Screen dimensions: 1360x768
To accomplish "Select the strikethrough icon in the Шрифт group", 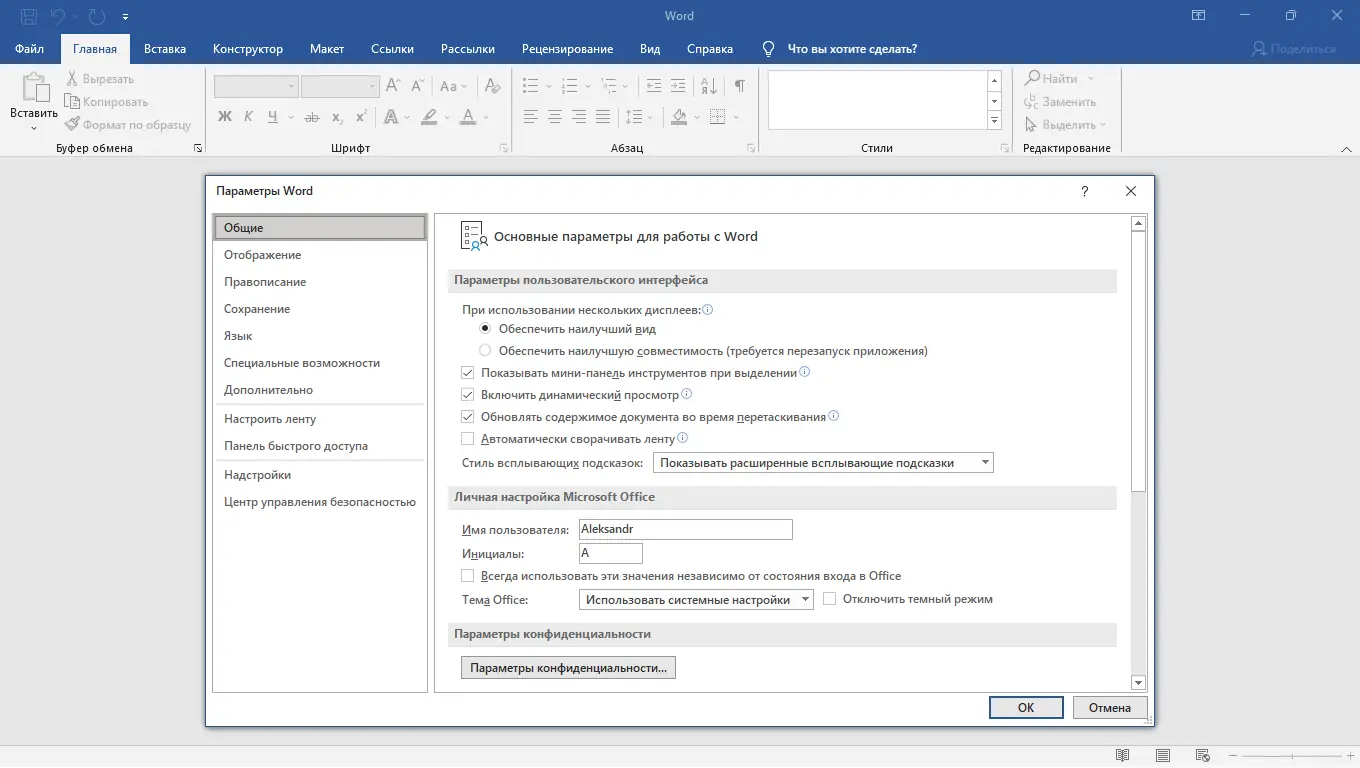I will (311, 117).
